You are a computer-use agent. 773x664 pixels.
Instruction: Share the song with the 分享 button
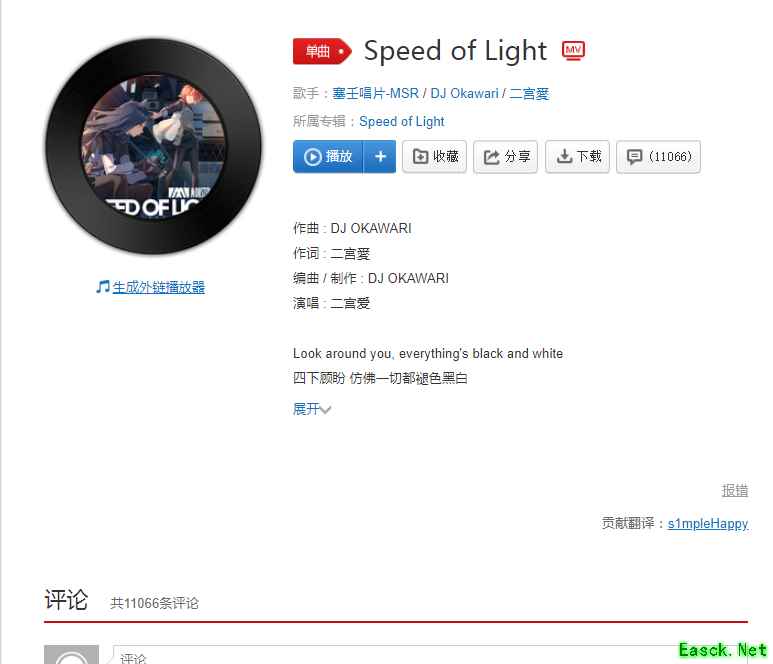(505, 157)
